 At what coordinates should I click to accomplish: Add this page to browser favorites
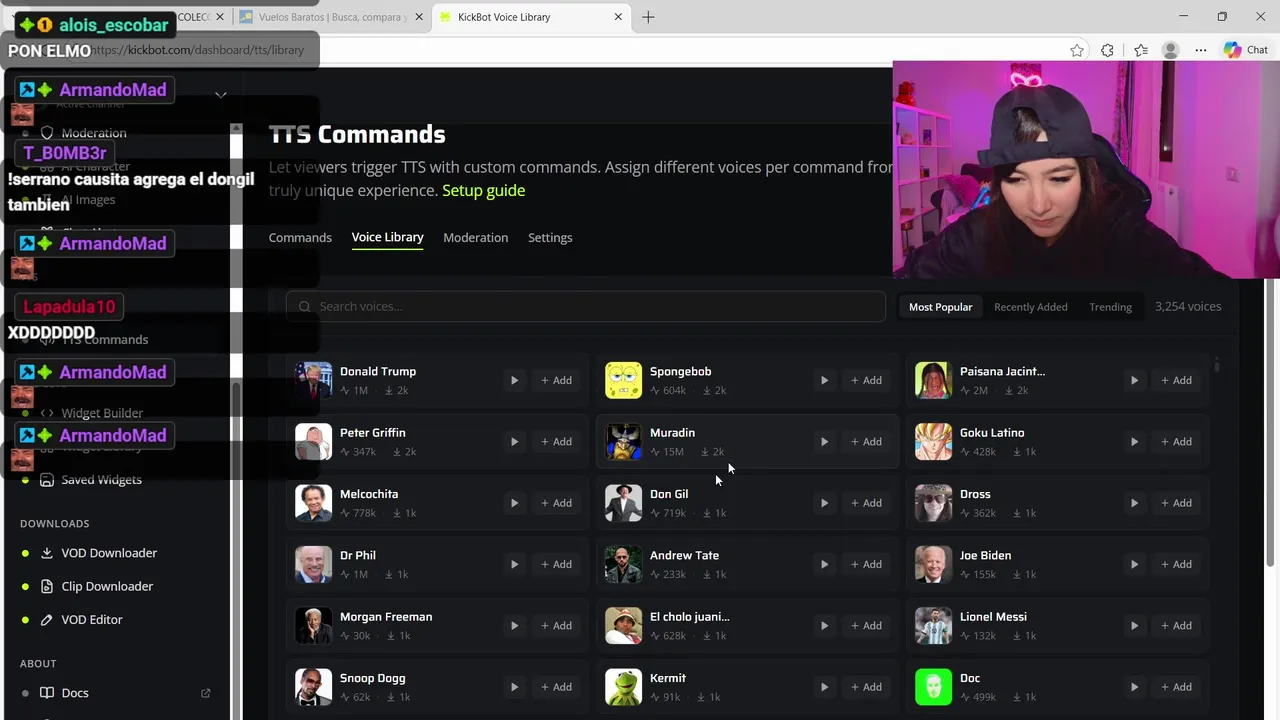point(1077,50)
